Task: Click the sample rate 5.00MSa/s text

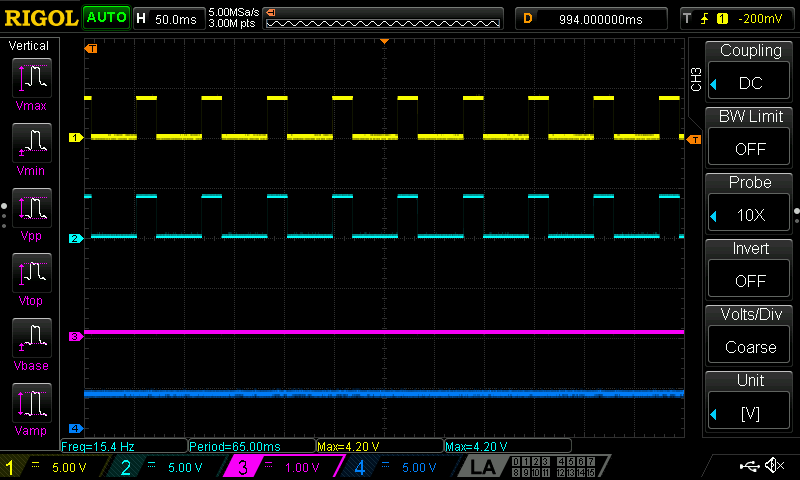Action: (x=234, y=12)
